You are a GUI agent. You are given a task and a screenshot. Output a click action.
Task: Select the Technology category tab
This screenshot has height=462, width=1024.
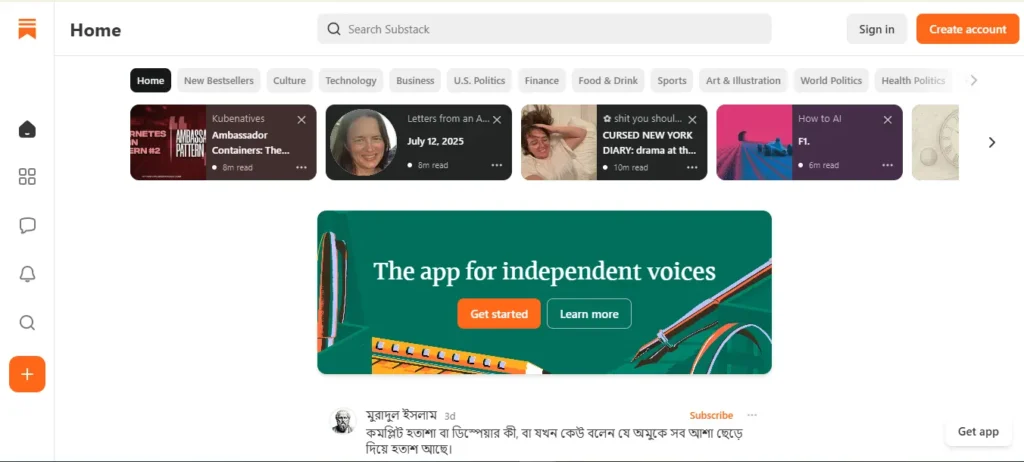[351, 80]
